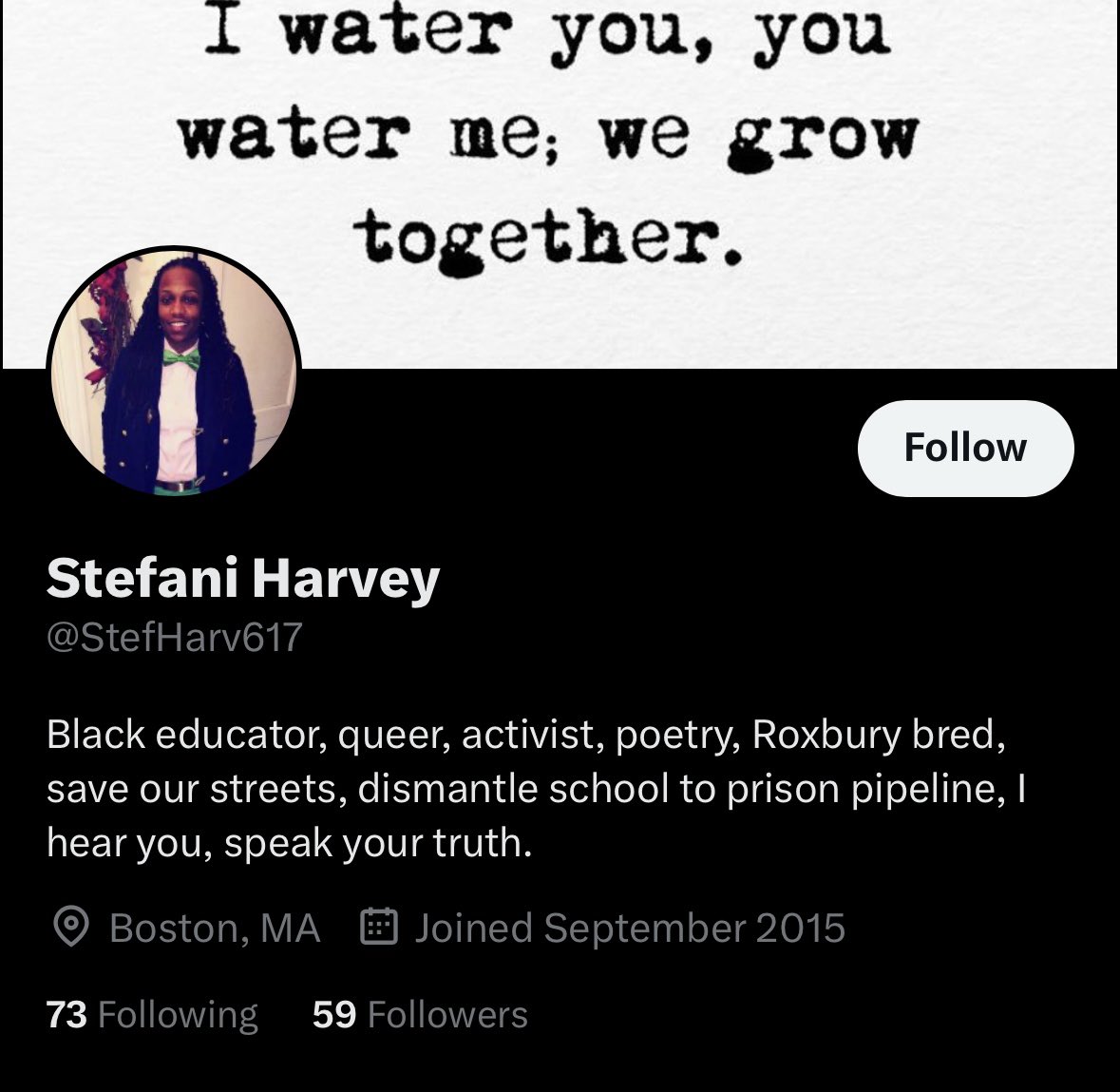
Task: Click the banner line "I water you, you"
Action: (x=548, y=36)
